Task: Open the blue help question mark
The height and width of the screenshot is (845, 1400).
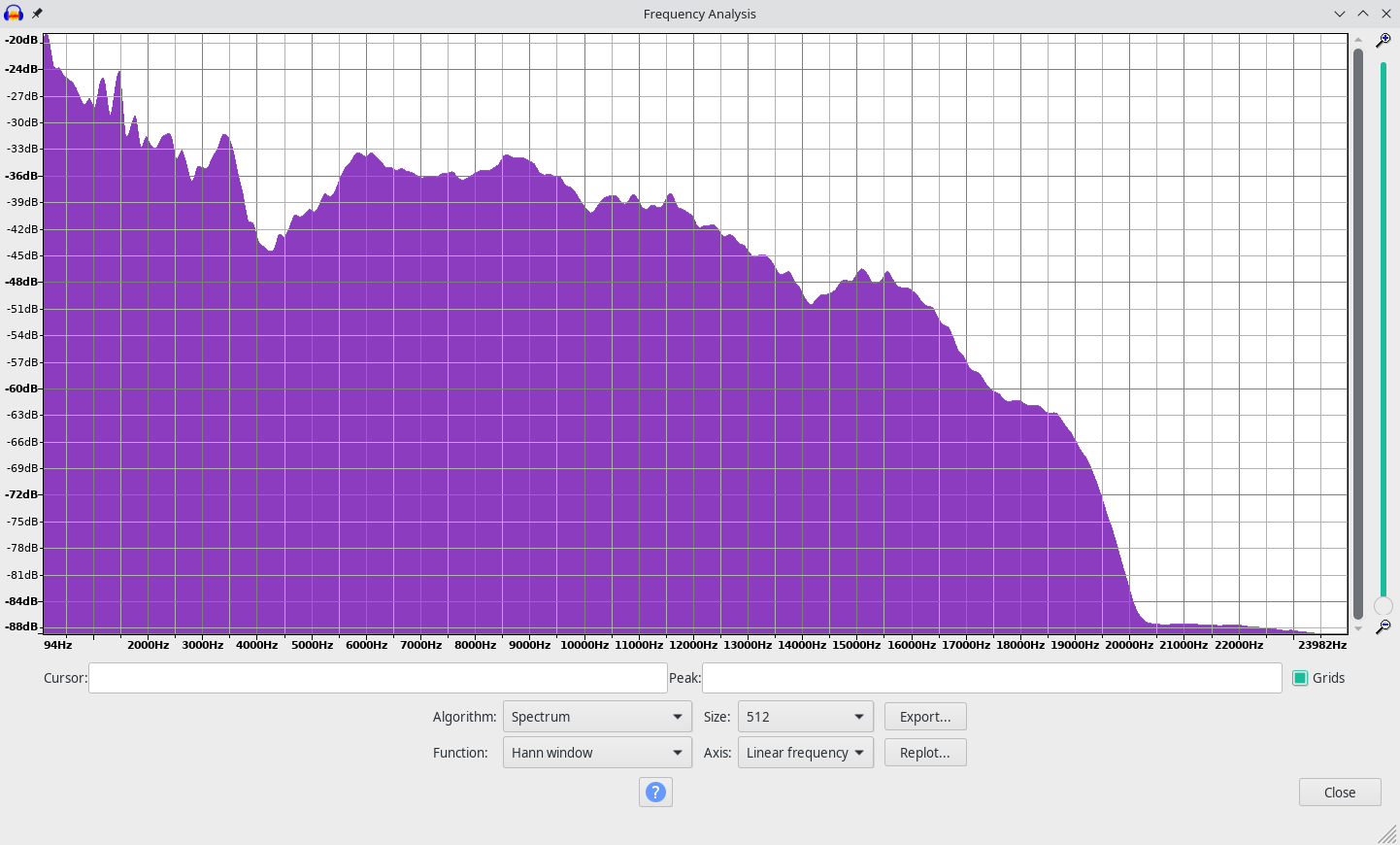Action: click(x=655, y=793)
